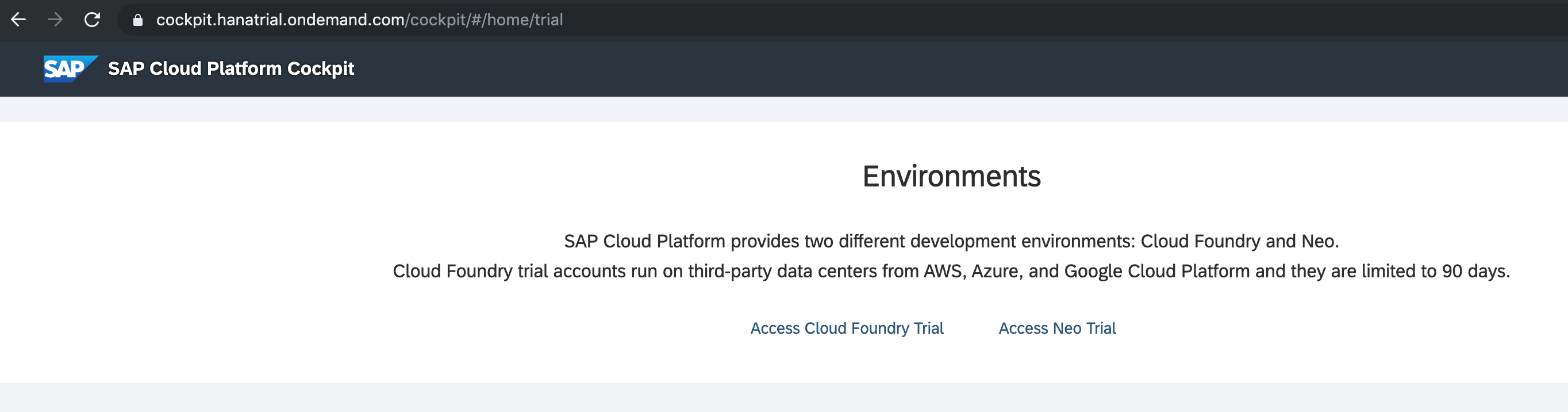This screenshot has width=1568, height=412.
Task: Click the Environments heading
Action: (x=951, y=176)
